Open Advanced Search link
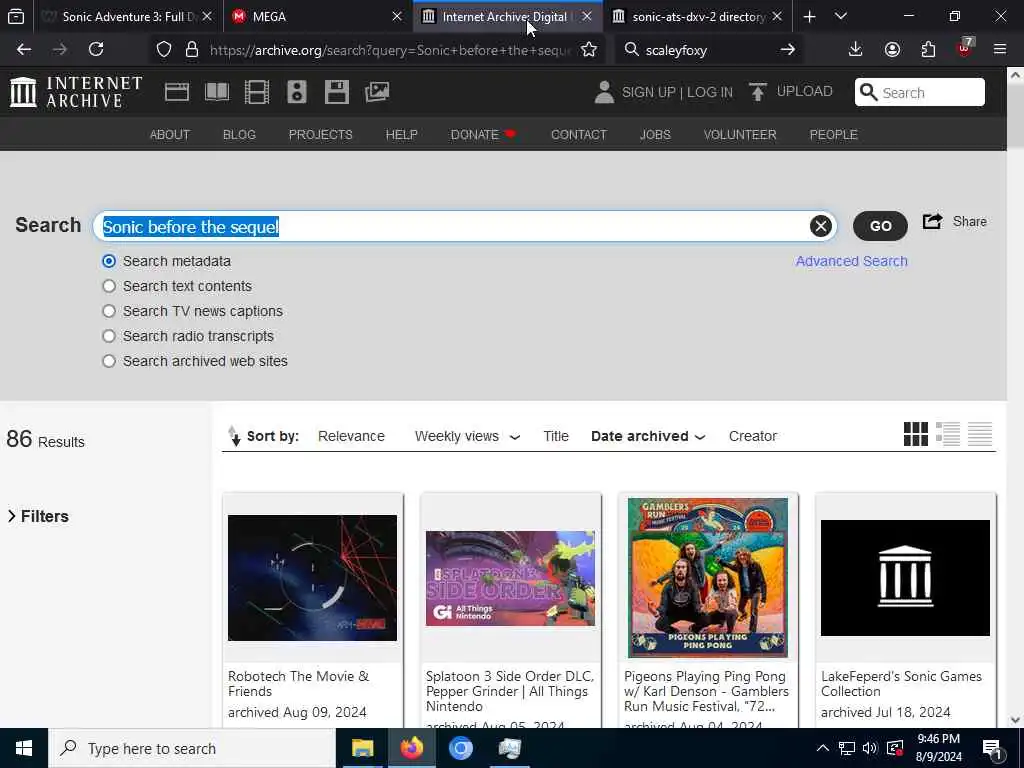The width and height of the screenshot is (1024, 768). 852,261
